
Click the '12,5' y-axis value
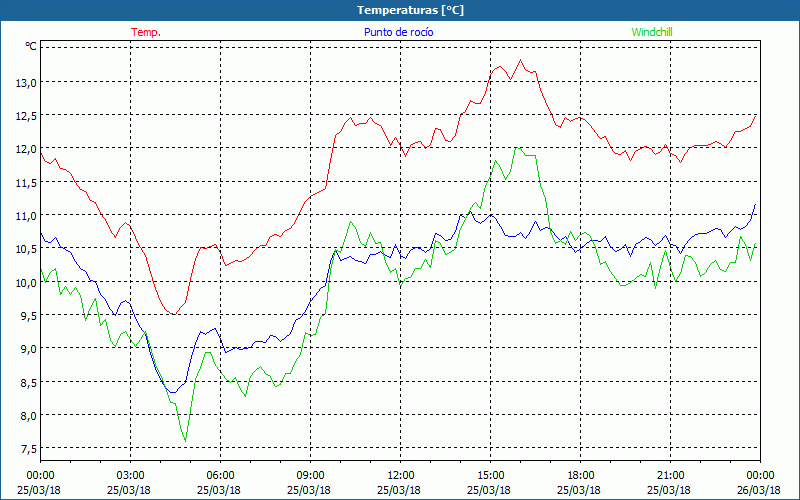click(x=27, y=116)
